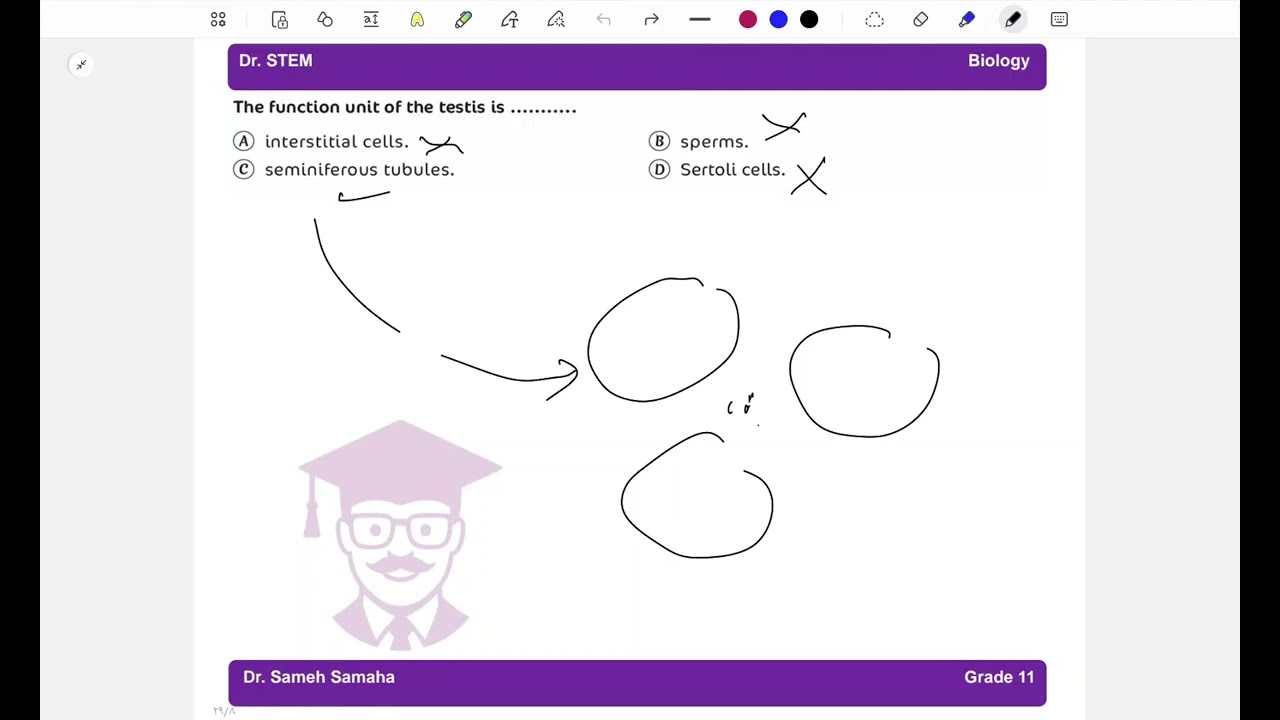Select the dotted magic pen tool
Image resolution: width=1280 pixels, height=720 pixels.
[x=556, y=19]
